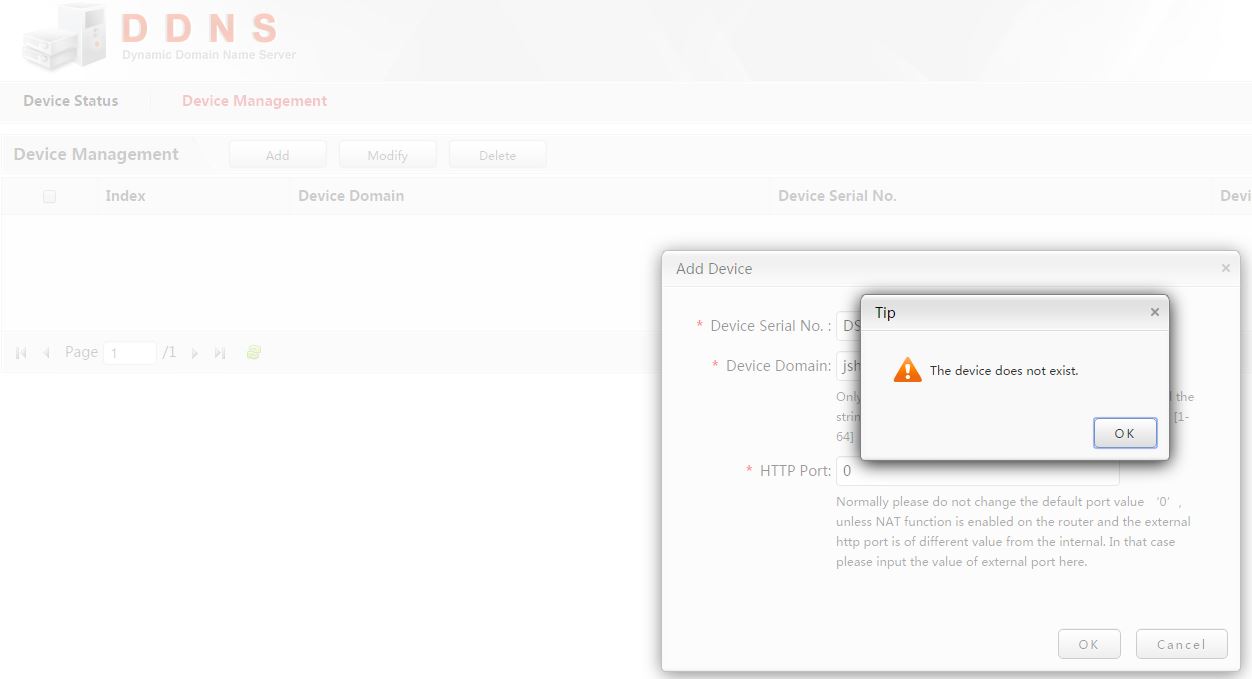Toggle the select-all checkbox in table header

pos(49,197)
